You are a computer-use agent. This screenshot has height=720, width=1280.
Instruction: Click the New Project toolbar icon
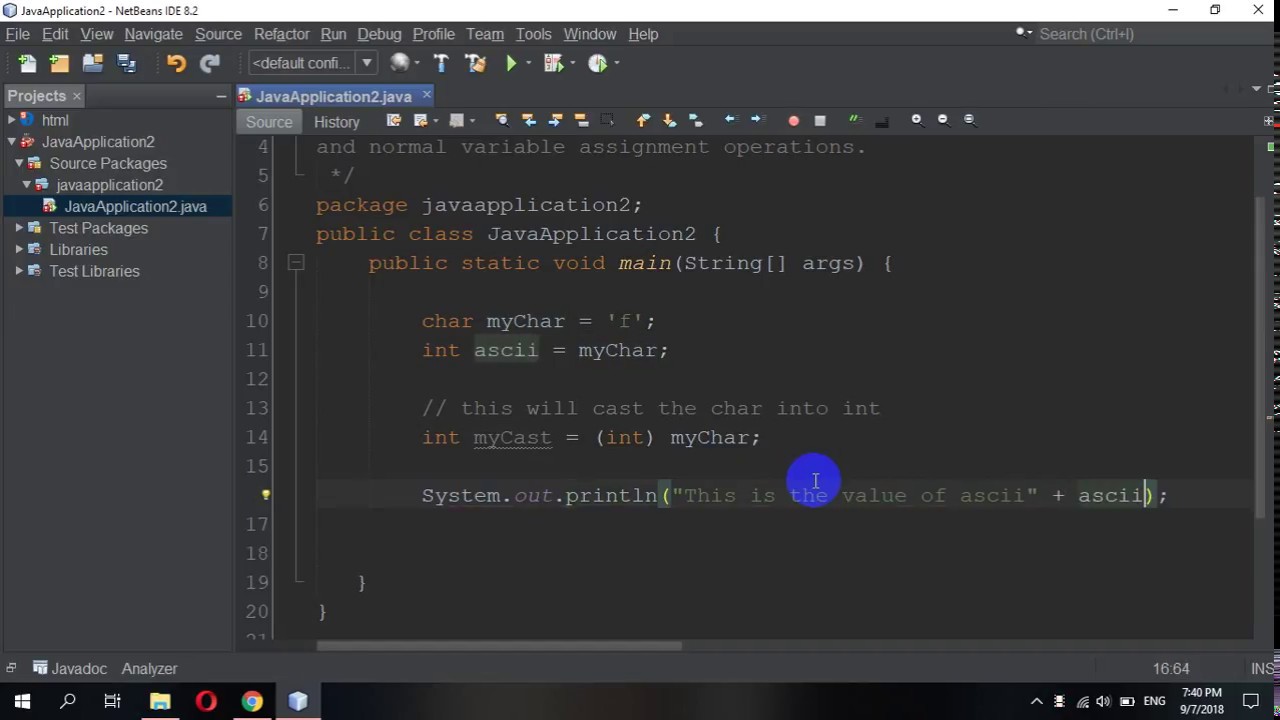59,63
